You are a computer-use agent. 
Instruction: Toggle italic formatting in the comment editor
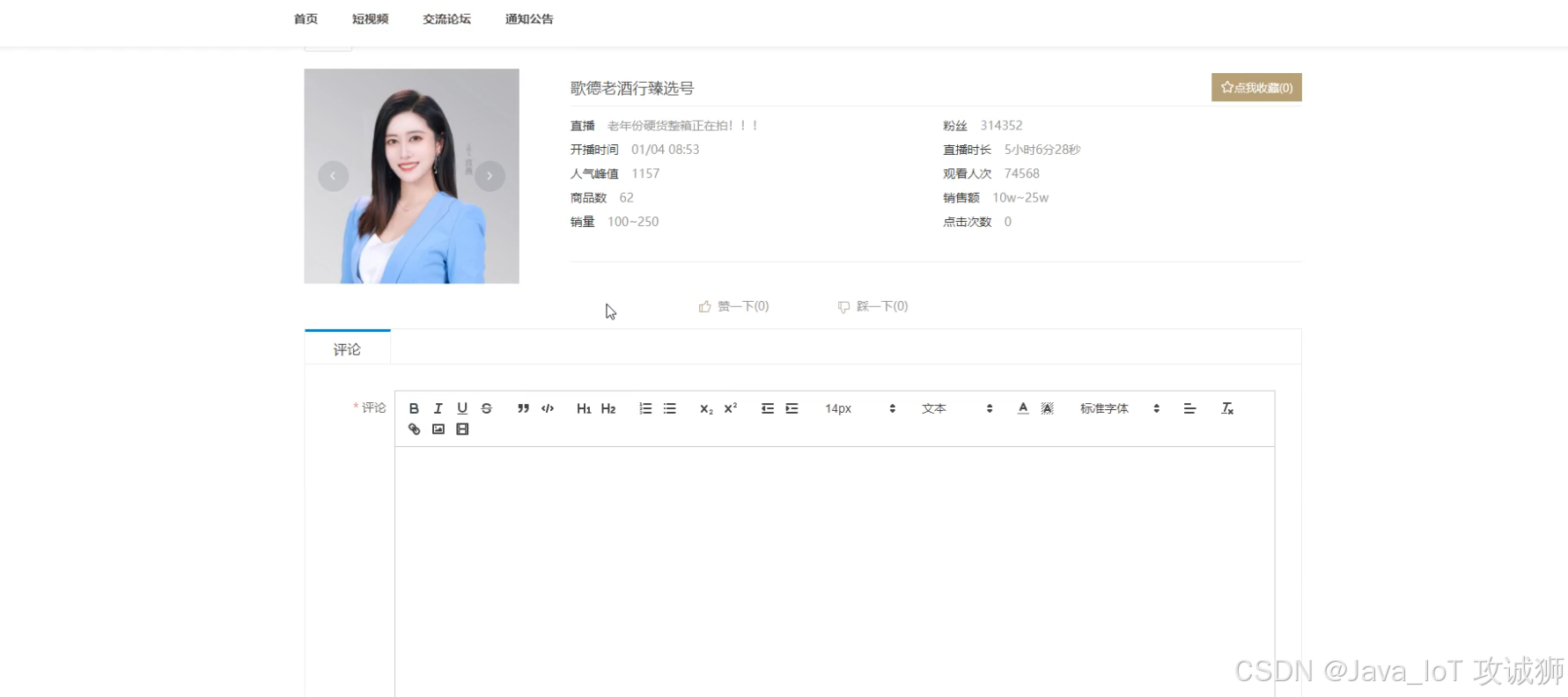[x=438, y=408]
